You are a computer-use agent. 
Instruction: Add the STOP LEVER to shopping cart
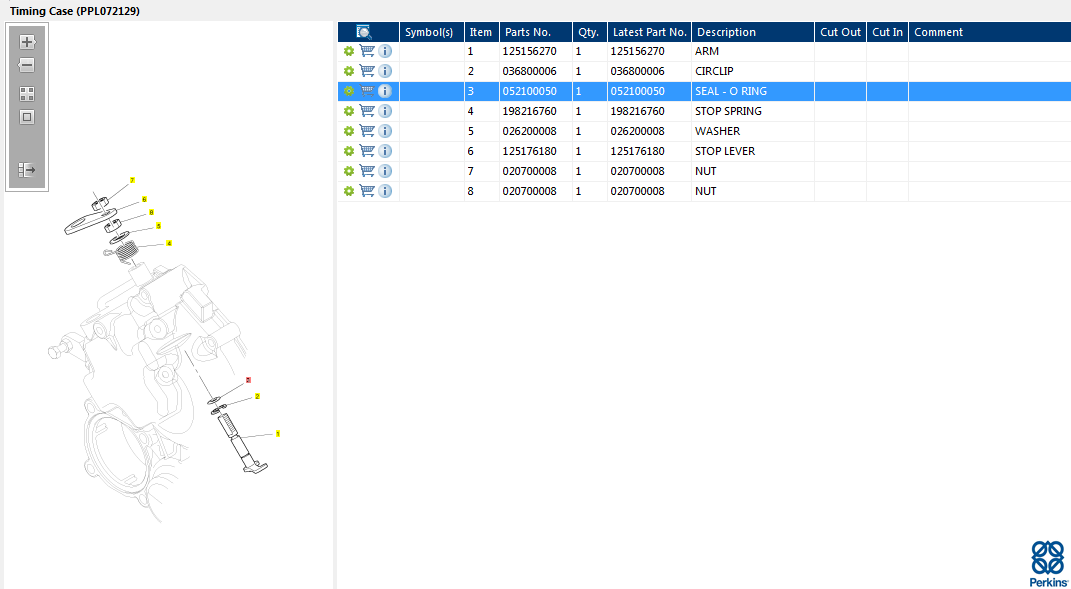pos(367,151)
